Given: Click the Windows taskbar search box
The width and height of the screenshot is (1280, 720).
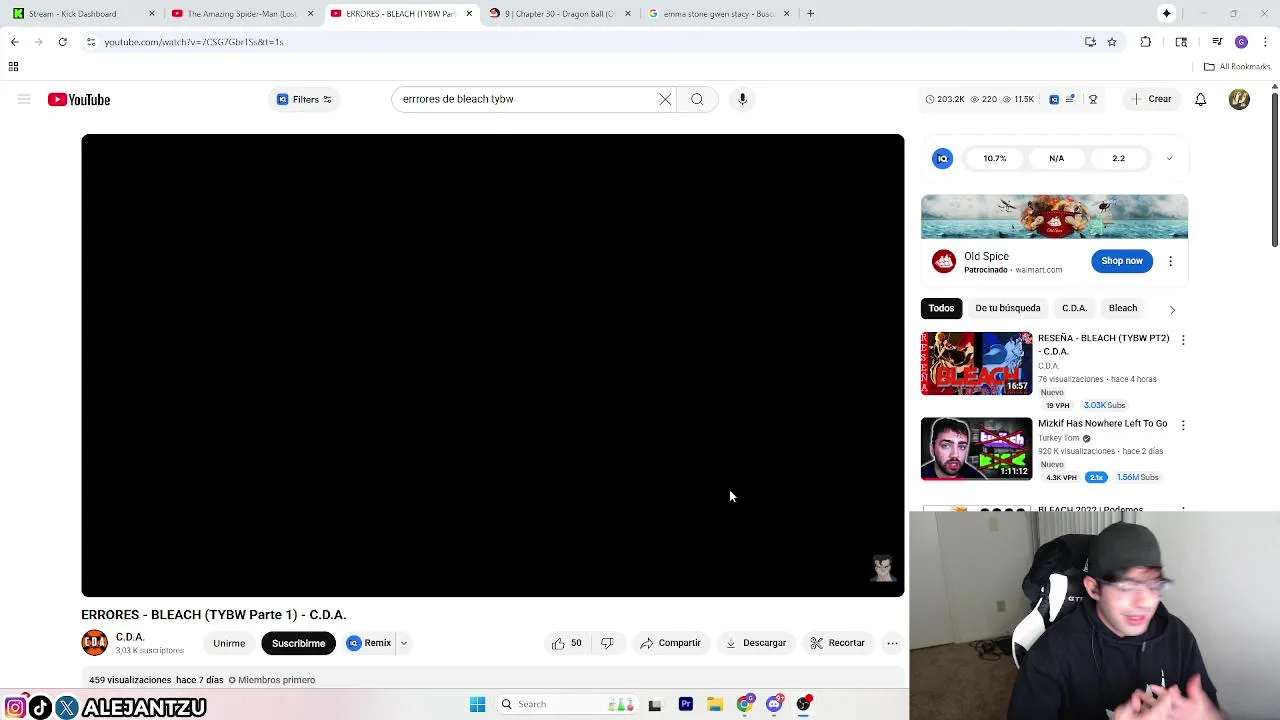Looking at the screenshot, I should pos(565,704).
